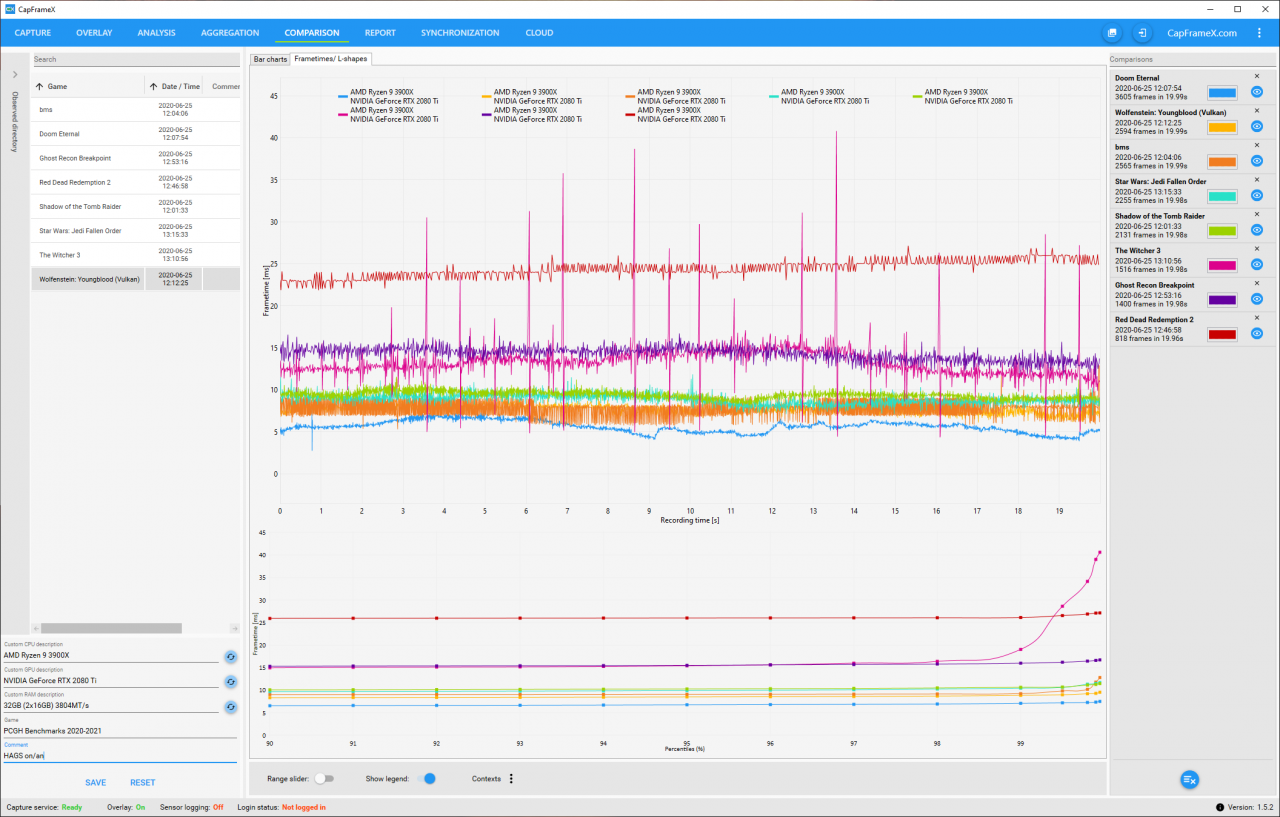Remove Wolfenstein: Youngblood from comparisons
Image resolution: width=1280 pixels, height=817 pixels.
pos(1257,111)
